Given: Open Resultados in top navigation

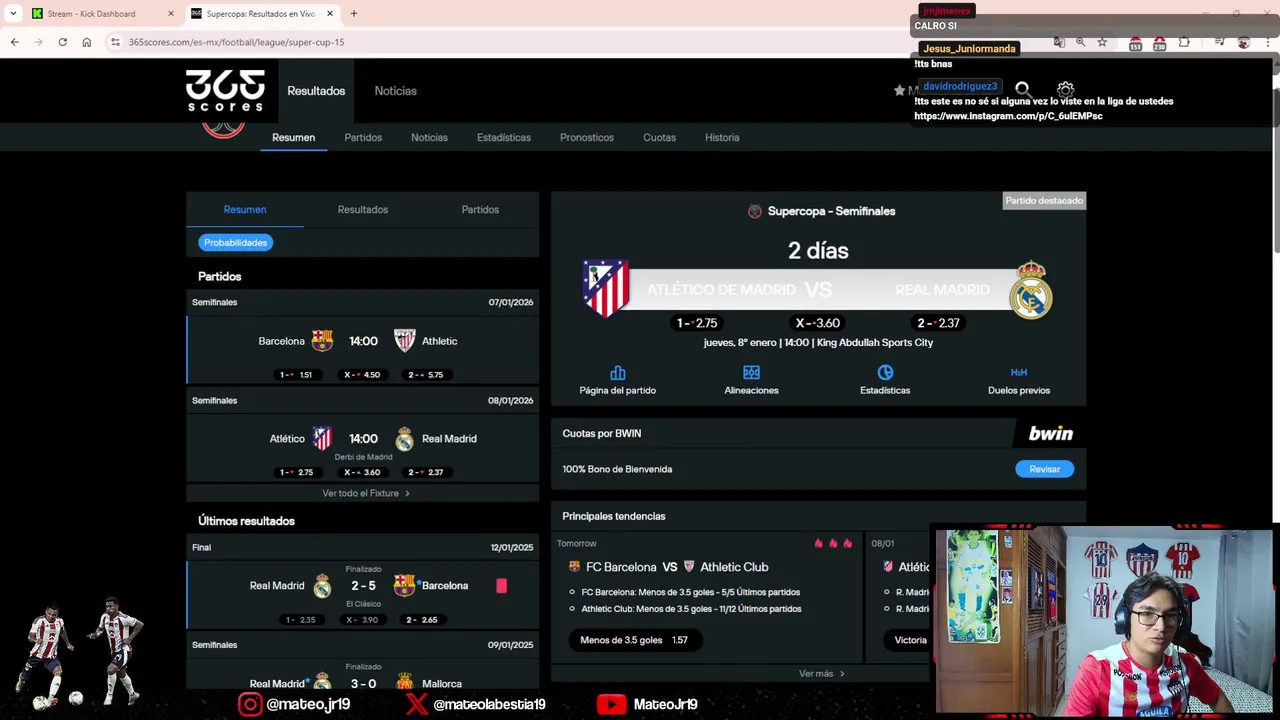Looking at the screenshot, I should 316,91.
